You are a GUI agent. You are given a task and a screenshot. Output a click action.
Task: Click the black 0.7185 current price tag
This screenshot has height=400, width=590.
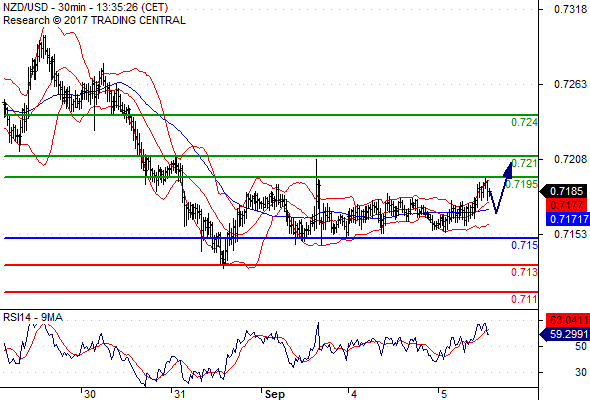coord(564,191)
